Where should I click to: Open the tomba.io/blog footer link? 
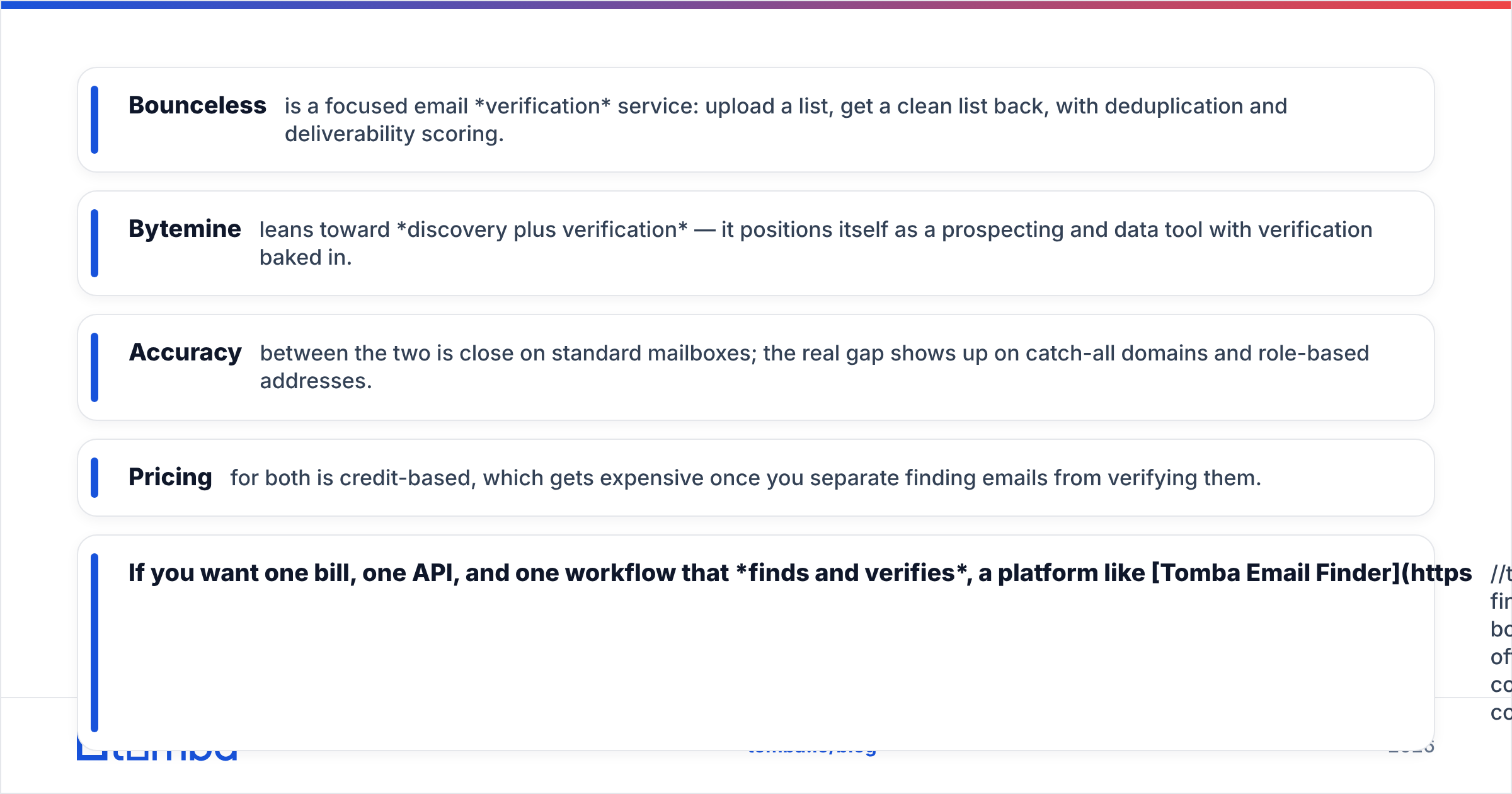(x=812, y=752)
